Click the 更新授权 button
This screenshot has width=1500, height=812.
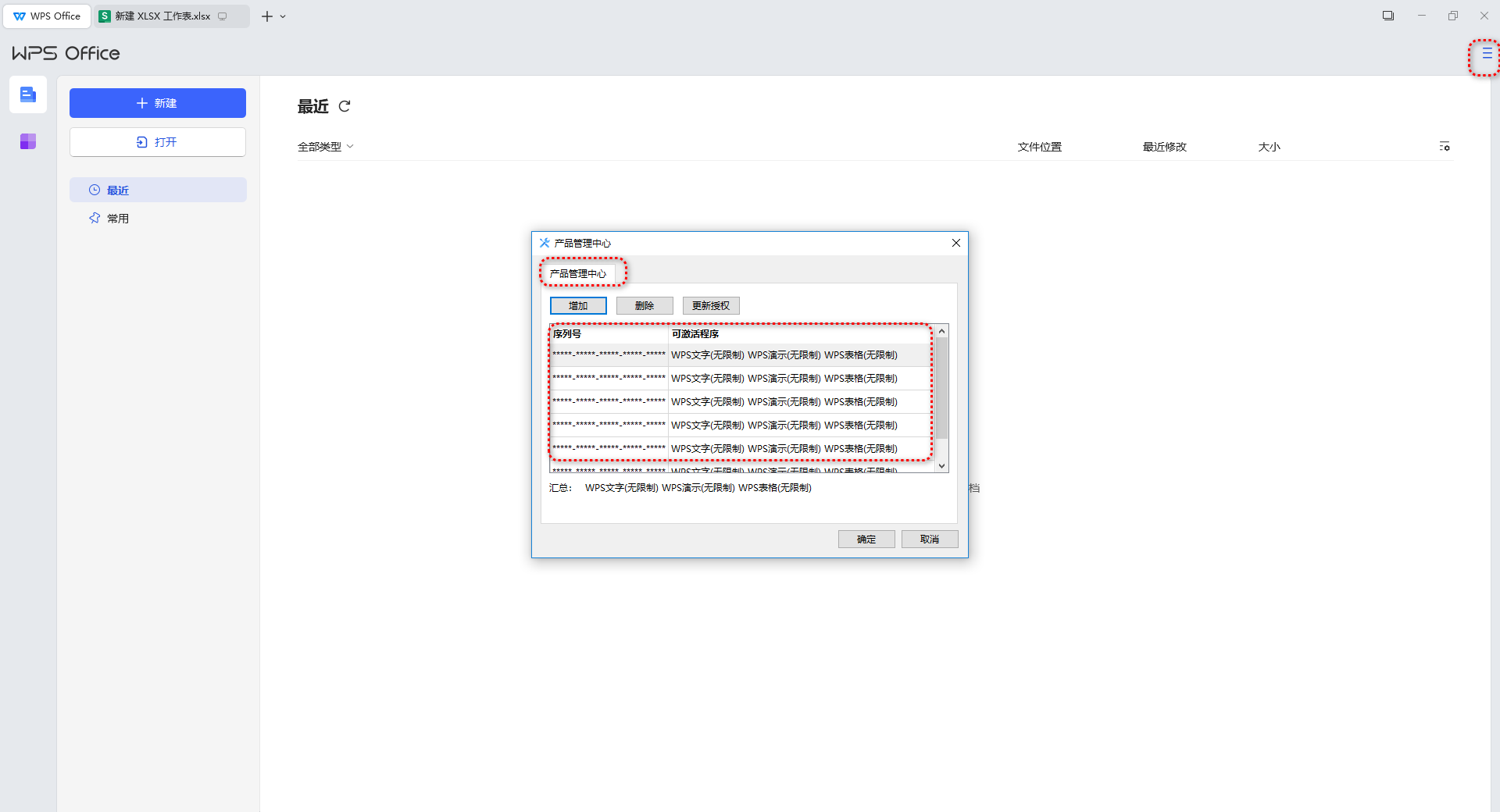coord(711,305)
